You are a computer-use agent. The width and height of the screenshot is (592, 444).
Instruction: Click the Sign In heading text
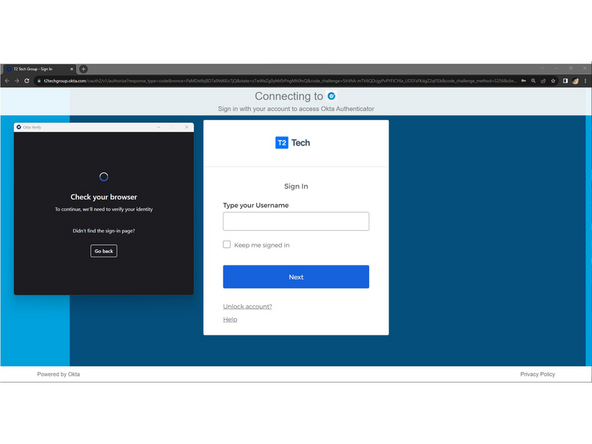point(296,186)
